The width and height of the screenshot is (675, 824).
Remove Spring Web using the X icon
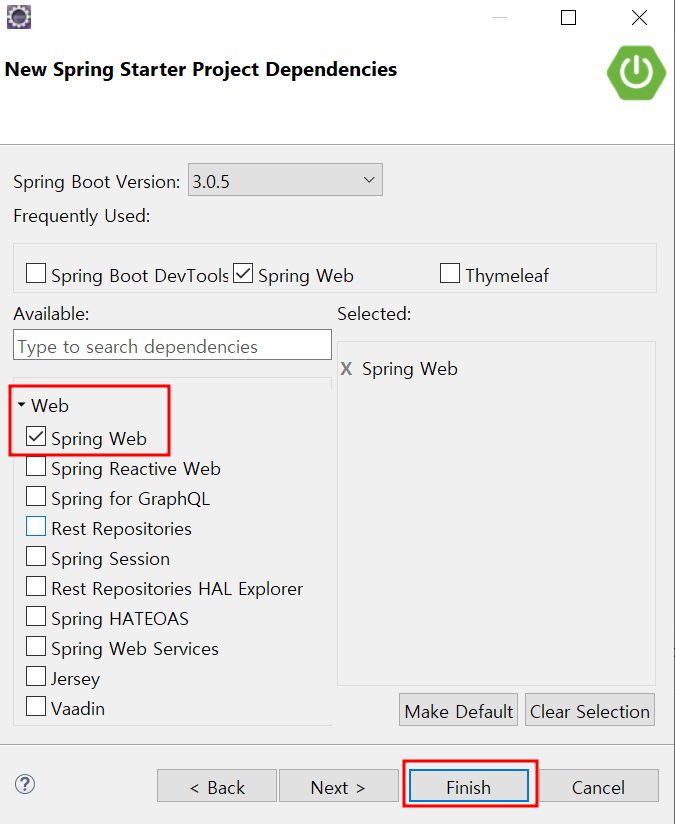pos(346,368)
